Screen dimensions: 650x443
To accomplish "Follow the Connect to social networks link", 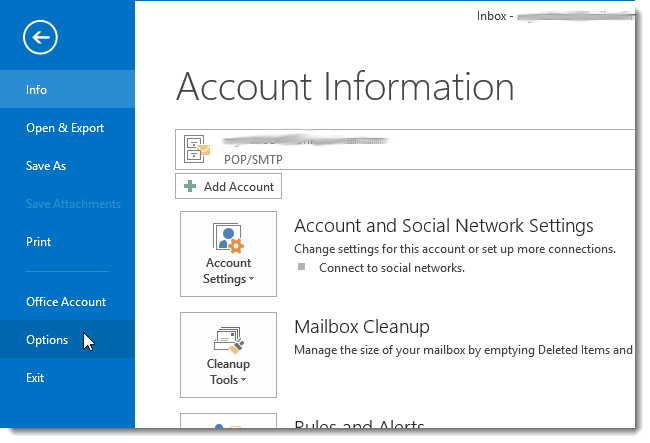I will (392, 268).
